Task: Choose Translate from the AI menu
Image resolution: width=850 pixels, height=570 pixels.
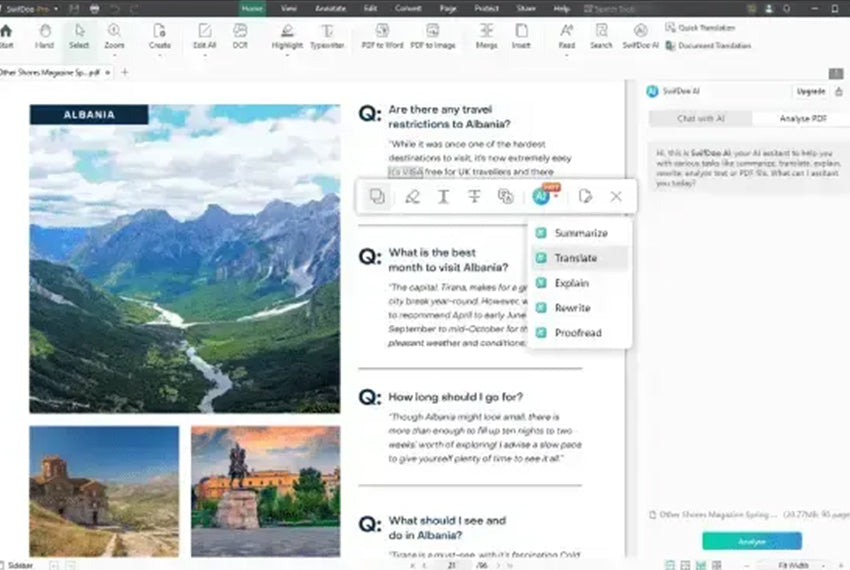Action: click(x=576, y=258)
